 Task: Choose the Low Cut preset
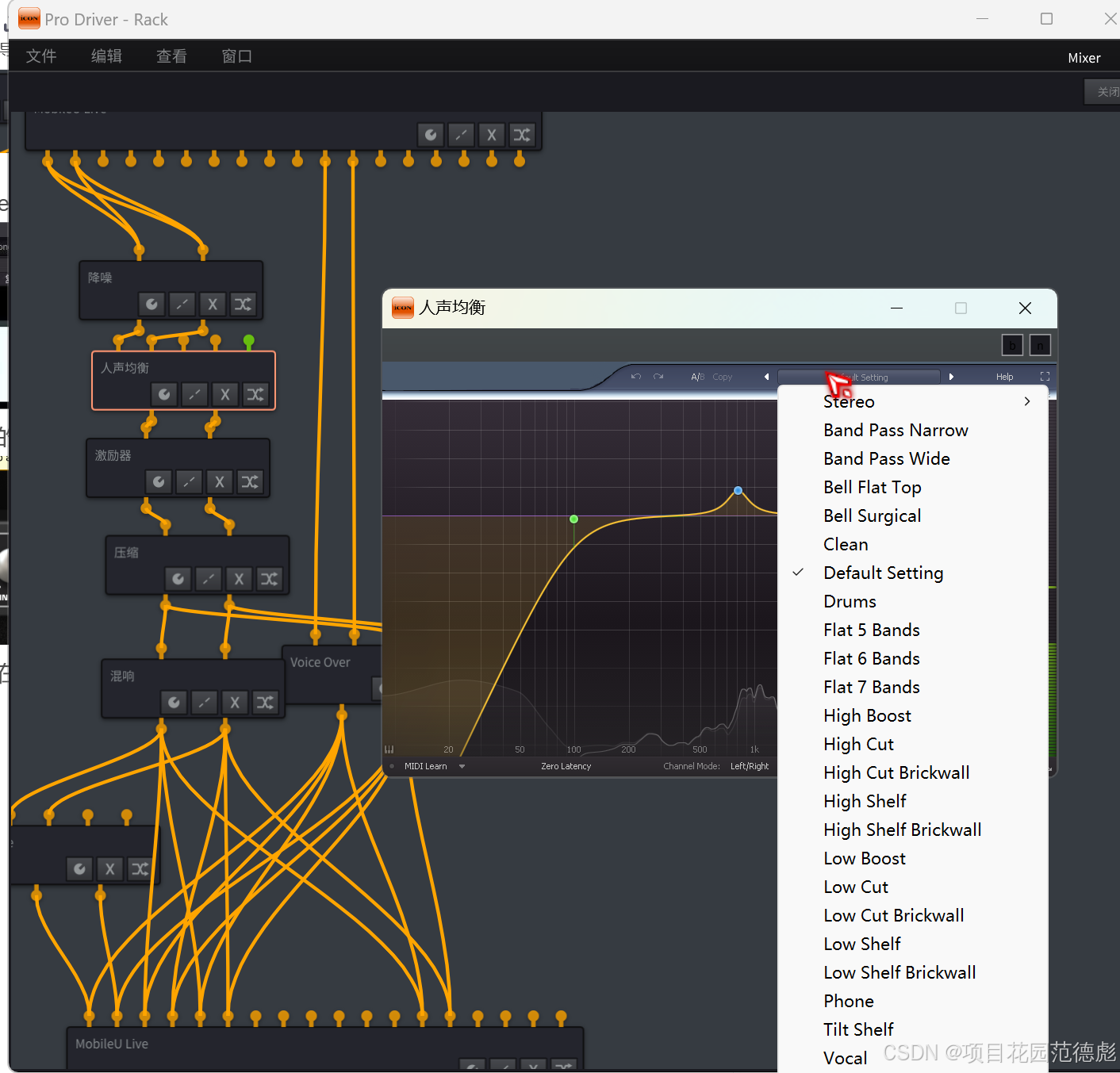pos(913,887)
